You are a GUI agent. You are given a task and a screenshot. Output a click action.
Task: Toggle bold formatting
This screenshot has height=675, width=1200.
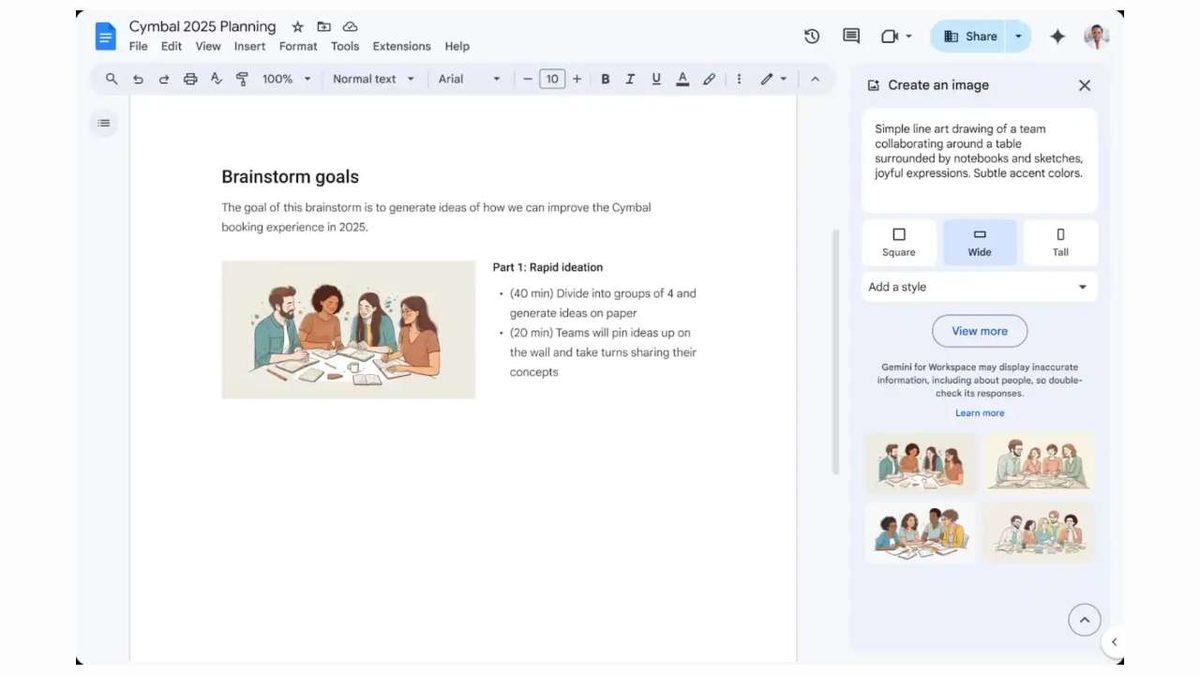(605, 78)
